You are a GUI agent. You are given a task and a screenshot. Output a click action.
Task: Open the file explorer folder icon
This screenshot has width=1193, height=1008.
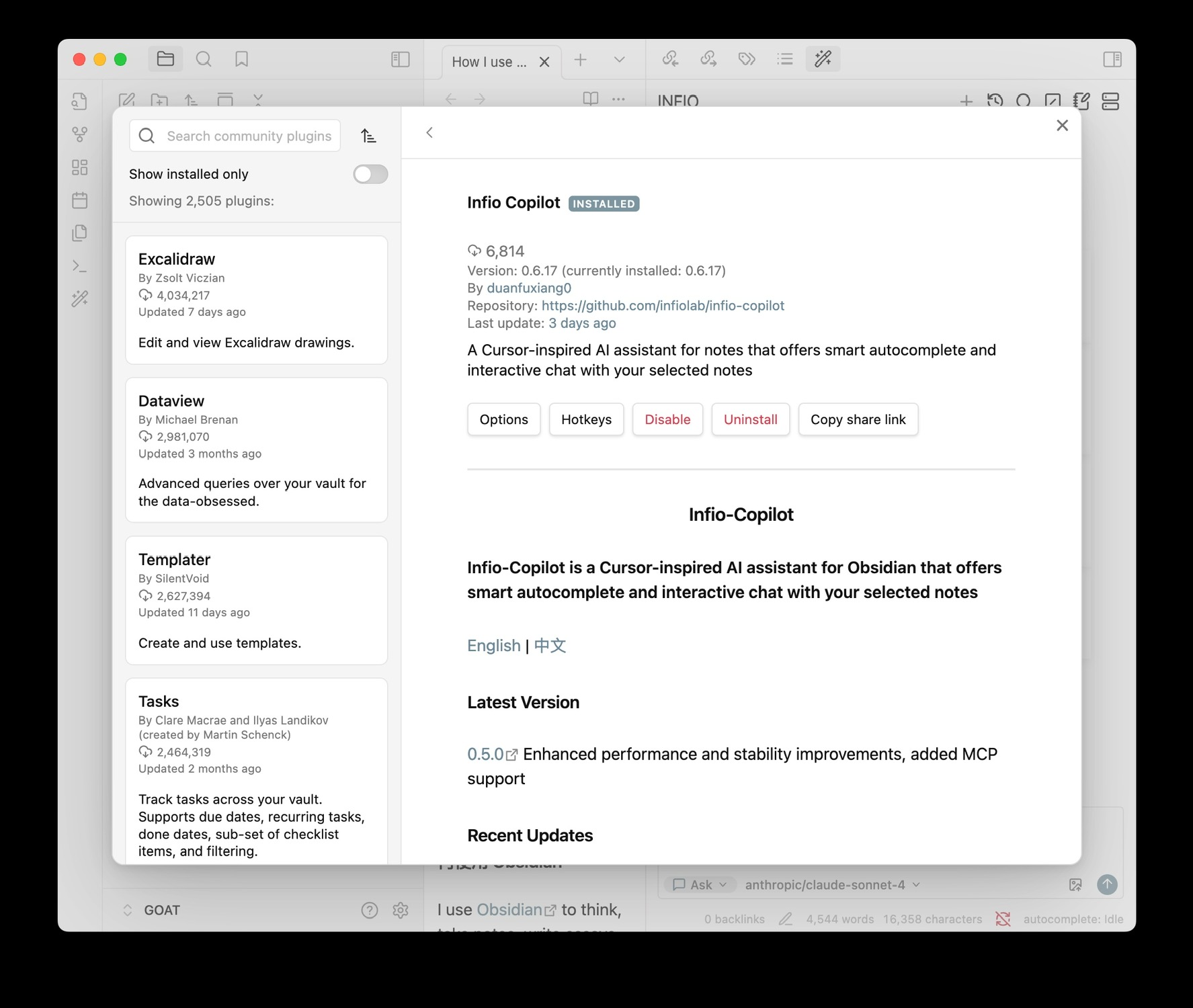pyautogui.click(x=165, y=59)
